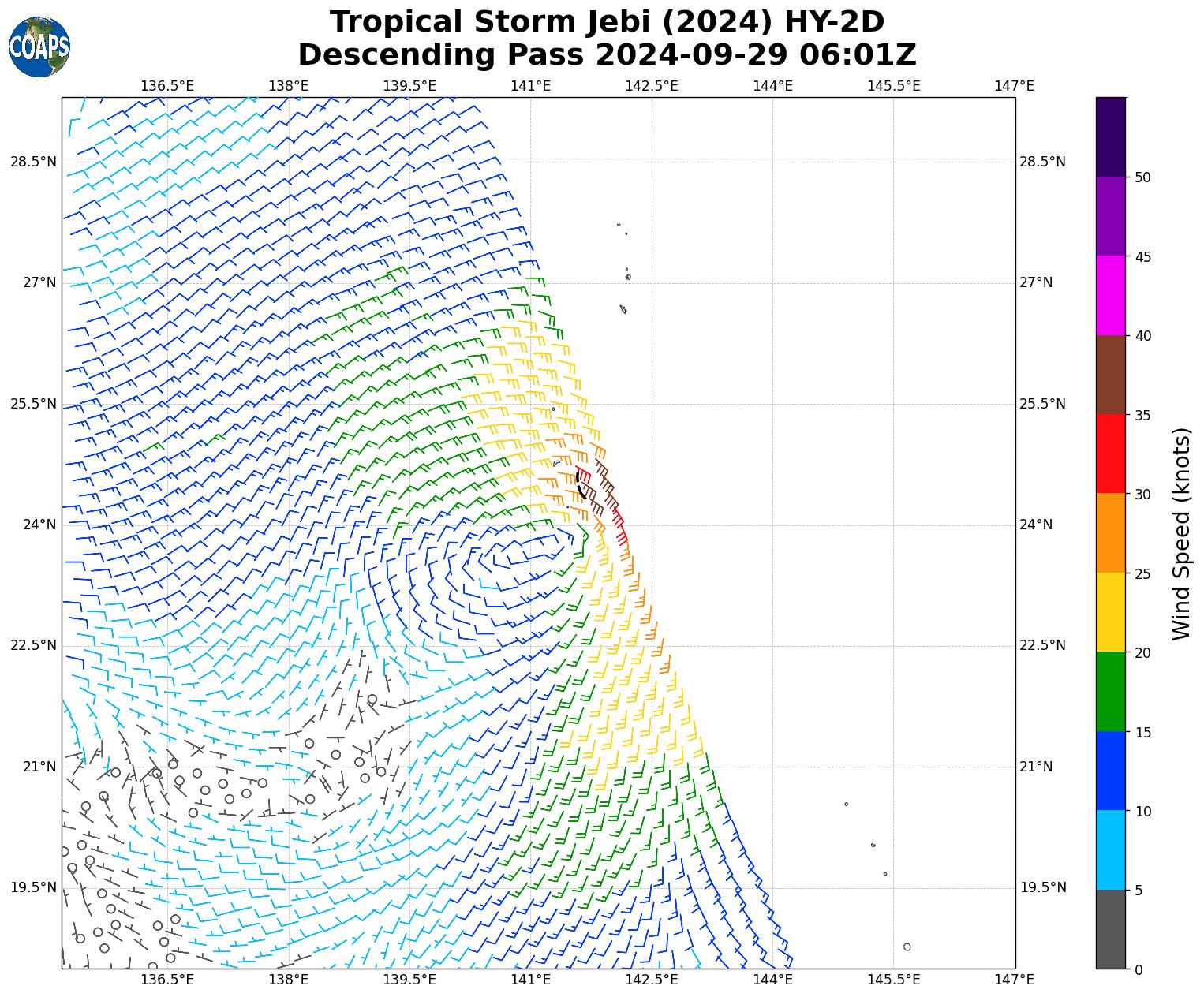Click the gray 0–5 knot colorbar segment

1111,929
